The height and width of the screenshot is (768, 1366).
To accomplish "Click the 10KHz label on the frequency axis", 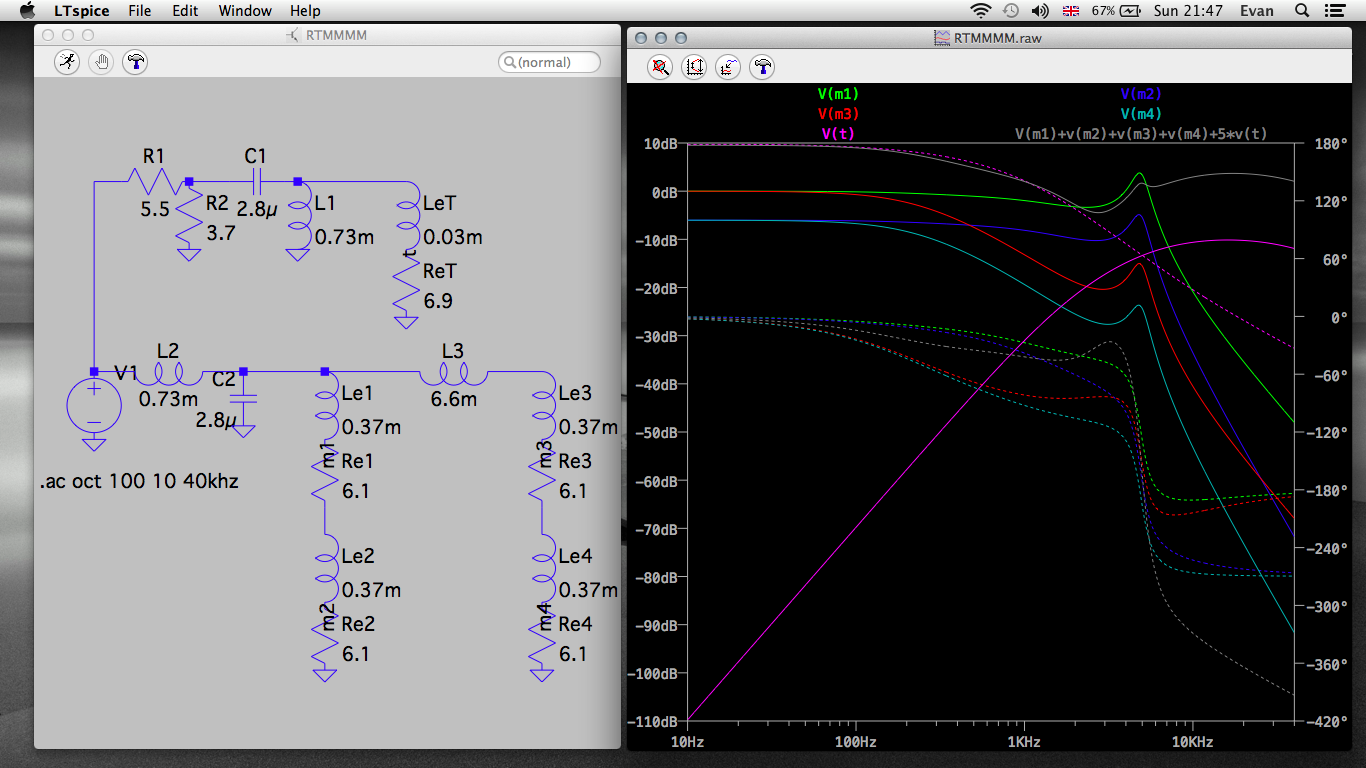I will [x=1192, y=742].
